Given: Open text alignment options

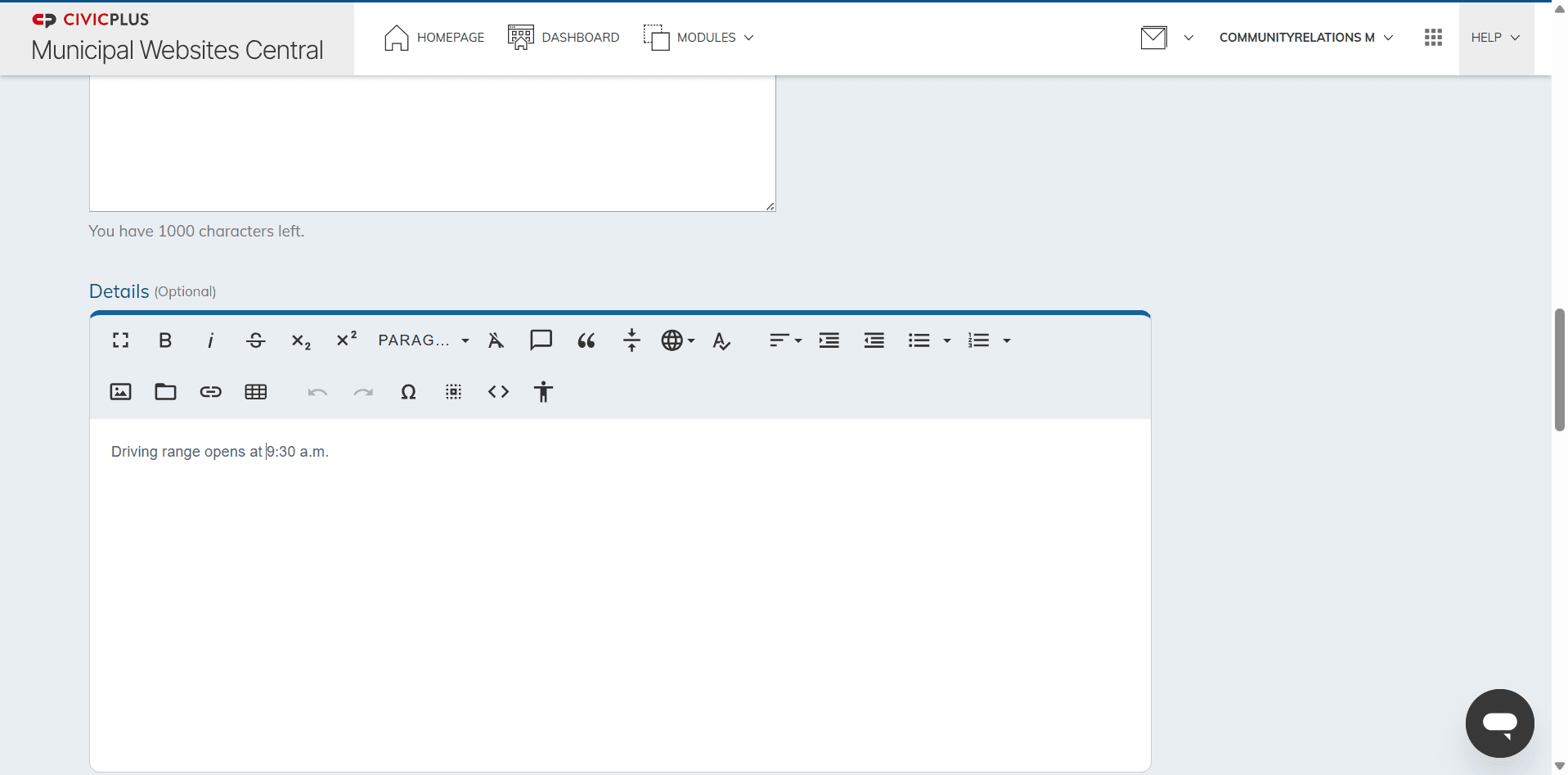Looking at the screenshot, I should tap(785, 340).
